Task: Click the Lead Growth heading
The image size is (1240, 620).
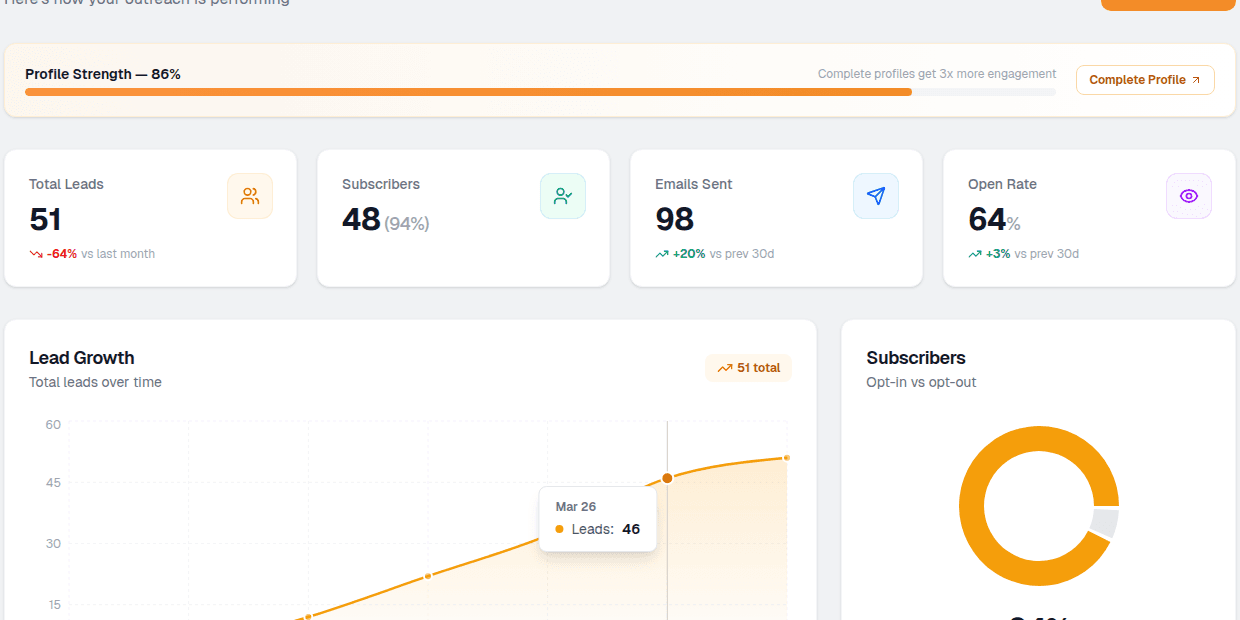Action: click(x=82, y=358)
